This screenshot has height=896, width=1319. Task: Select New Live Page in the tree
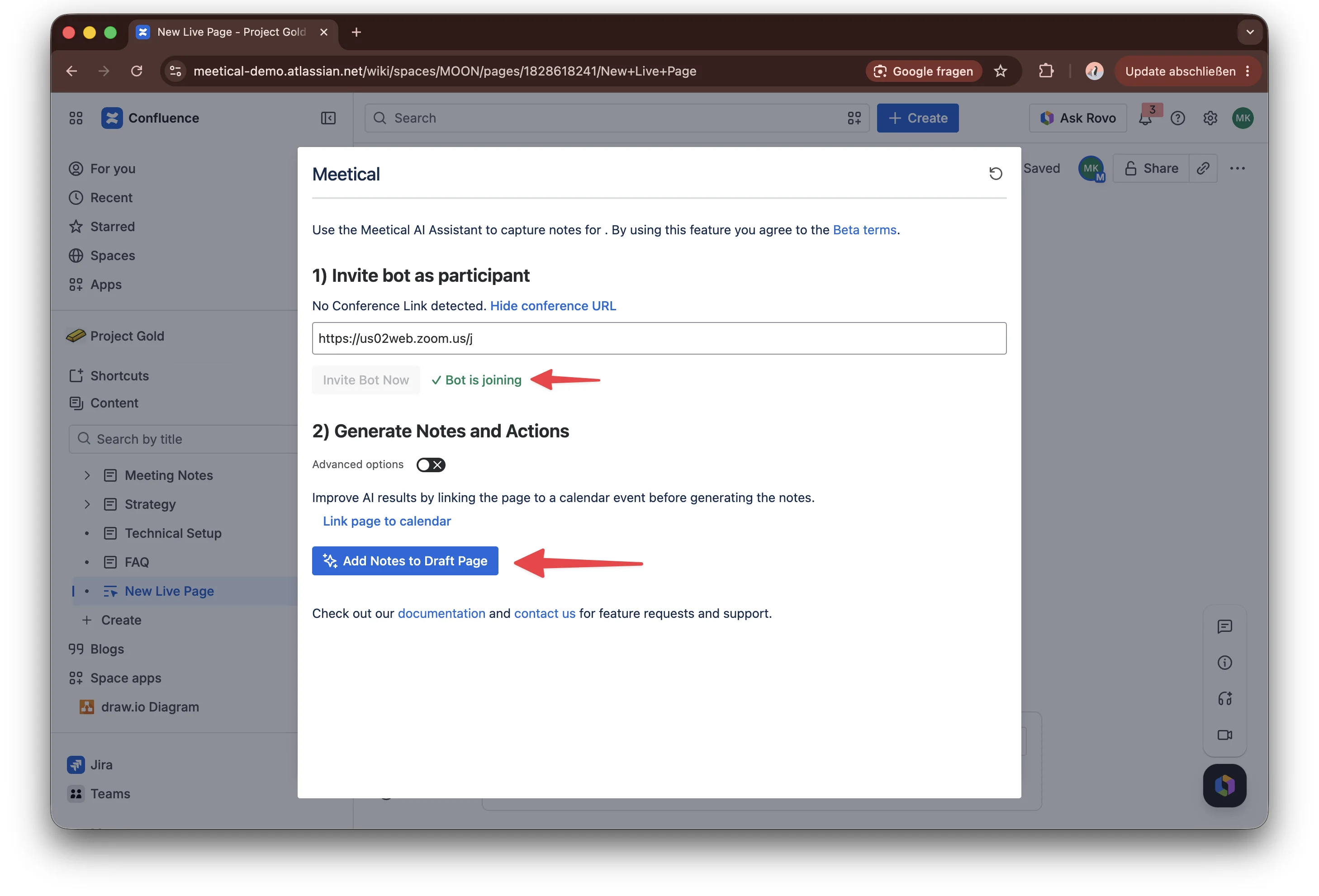(x=169, y=591)
